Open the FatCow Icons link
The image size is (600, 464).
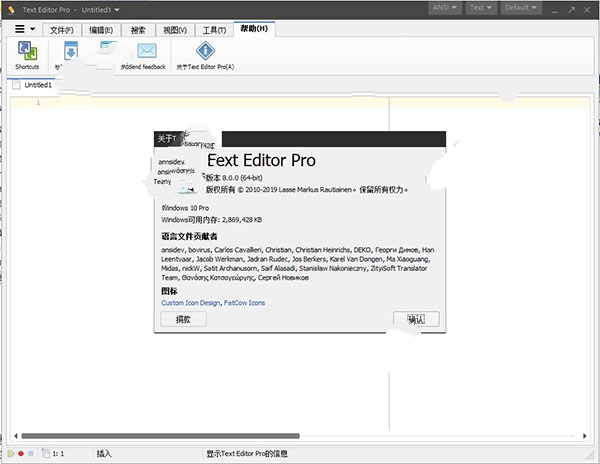(244, 303)
